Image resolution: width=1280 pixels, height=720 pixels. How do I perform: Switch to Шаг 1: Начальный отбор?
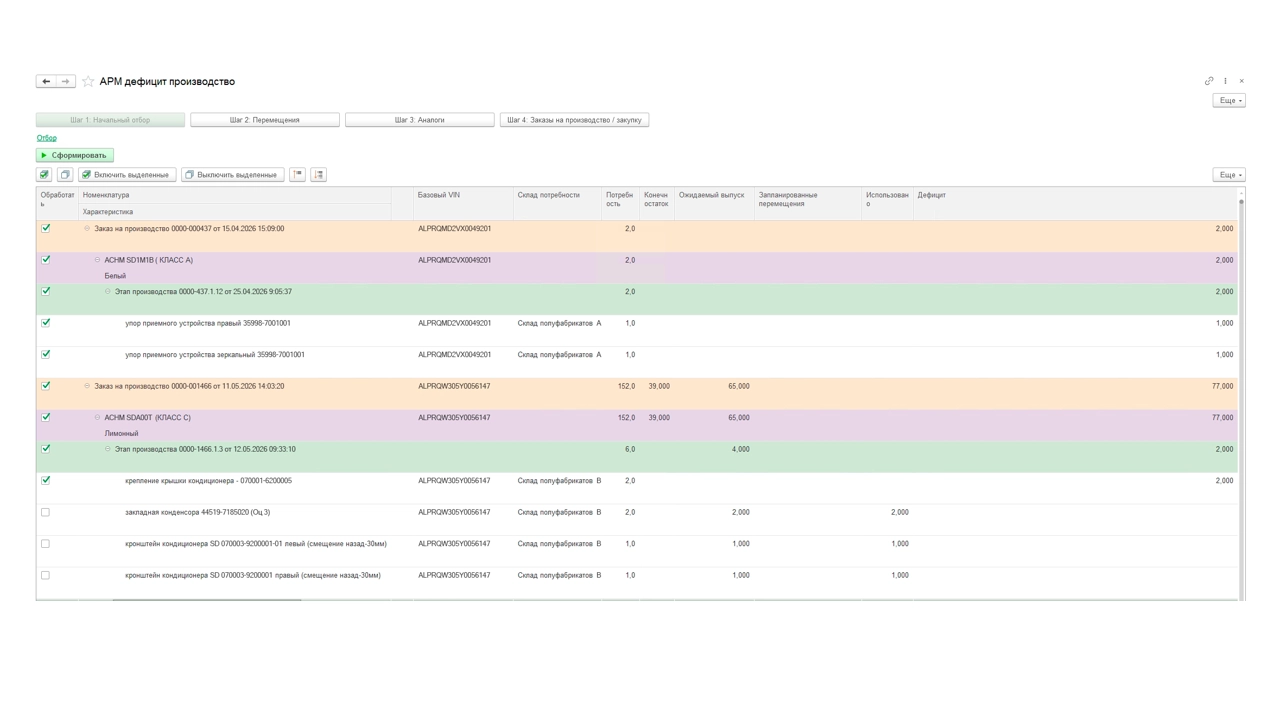[110, 120]
